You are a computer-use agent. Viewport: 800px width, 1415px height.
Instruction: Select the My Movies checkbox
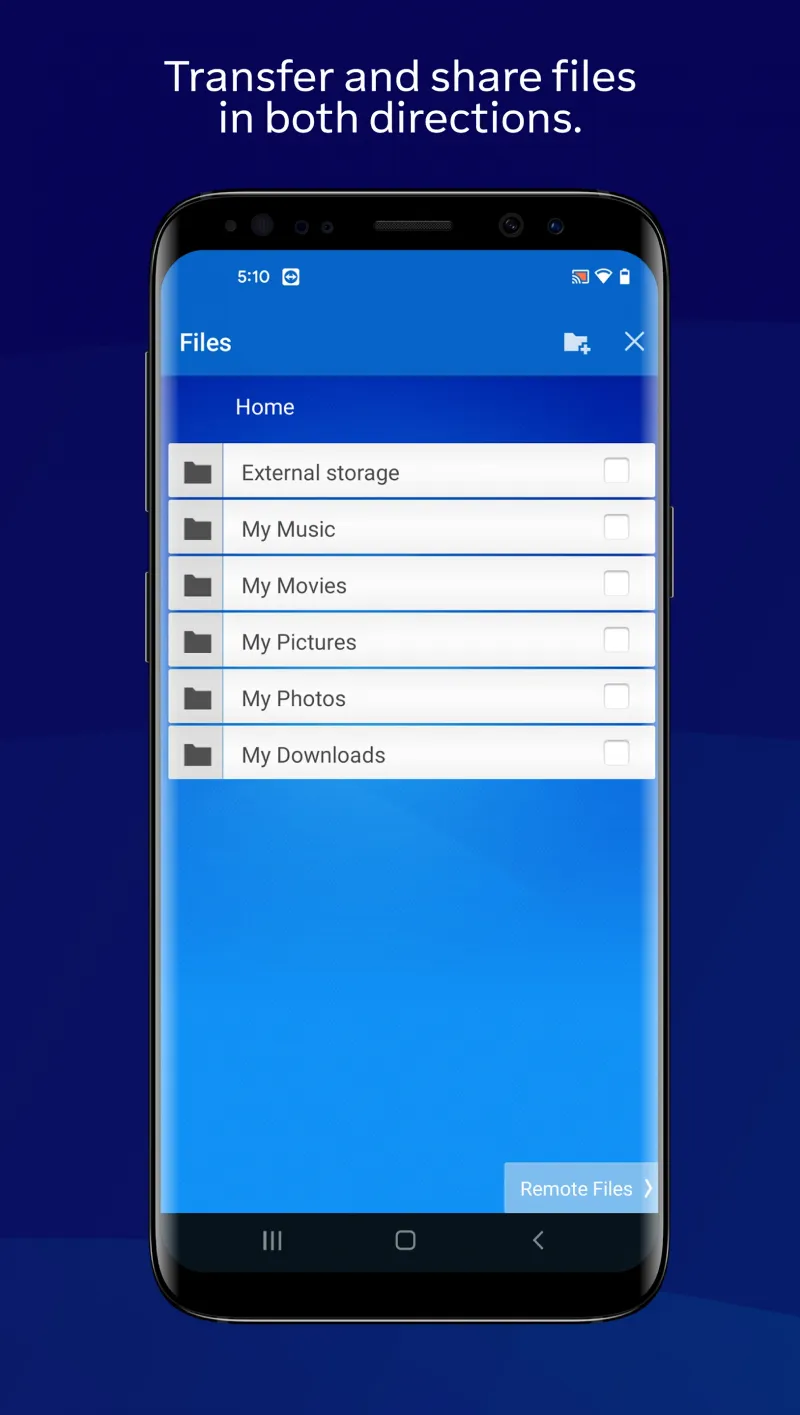point(617,583)
